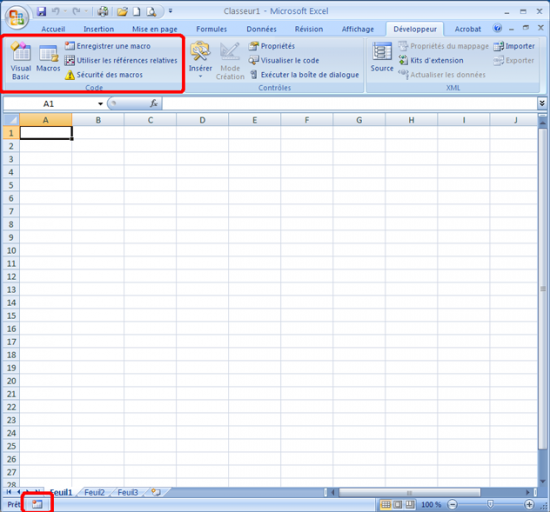
Task: Click the Redo icon
Action: pyautogui.click(x=76, y=12)
